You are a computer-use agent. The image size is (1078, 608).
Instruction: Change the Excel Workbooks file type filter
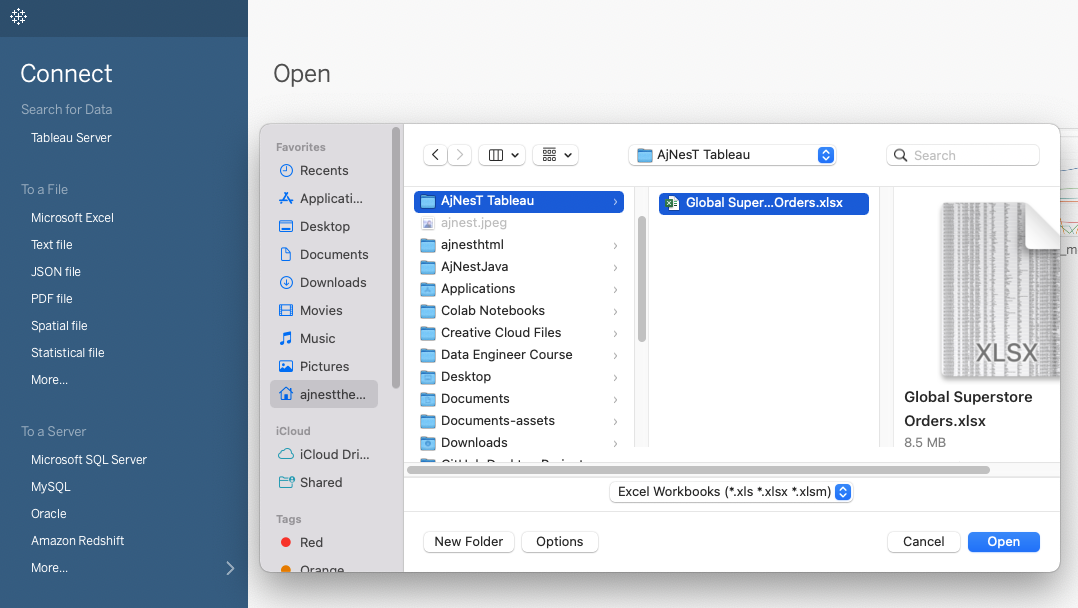pos(731,492)
